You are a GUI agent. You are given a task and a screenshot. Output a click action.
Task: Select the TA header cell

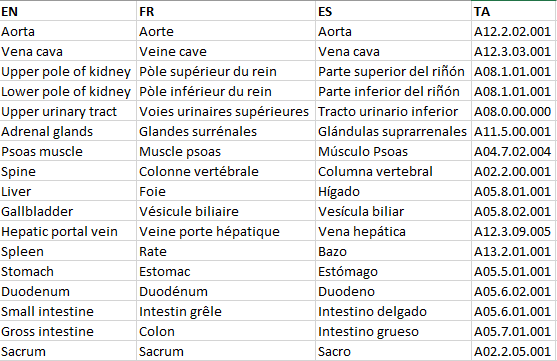[x=514, y=11]
